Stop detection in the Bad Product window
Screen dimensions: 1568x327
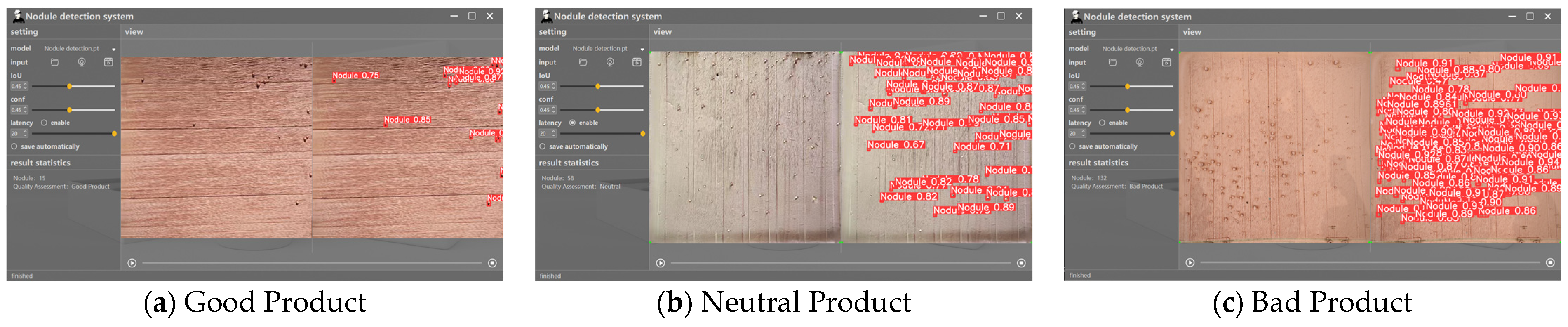1550,262
